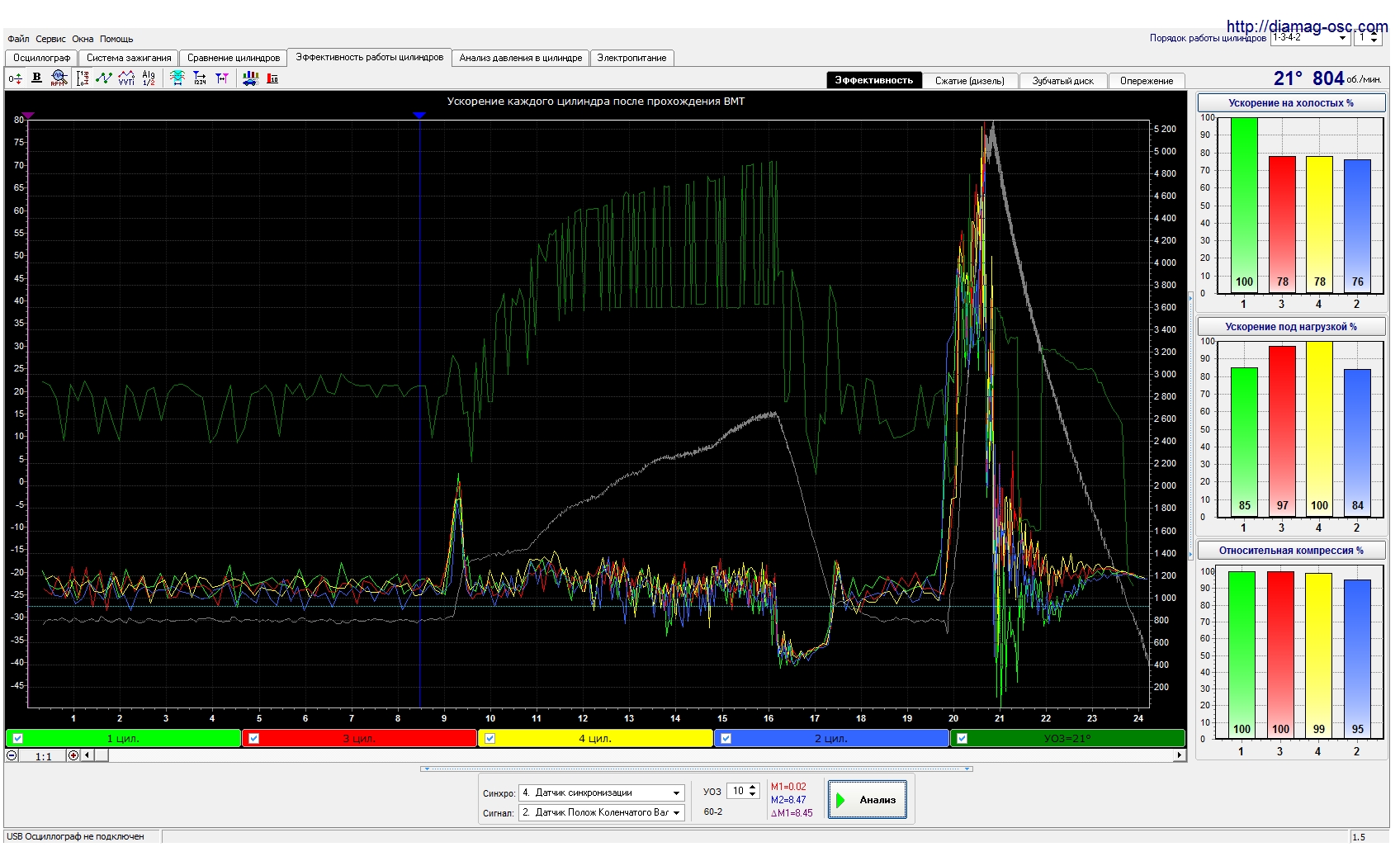Open the Файл menu
Viewport: 1400px width, 847px height.
pyautogui.click(x=18, y=39)
